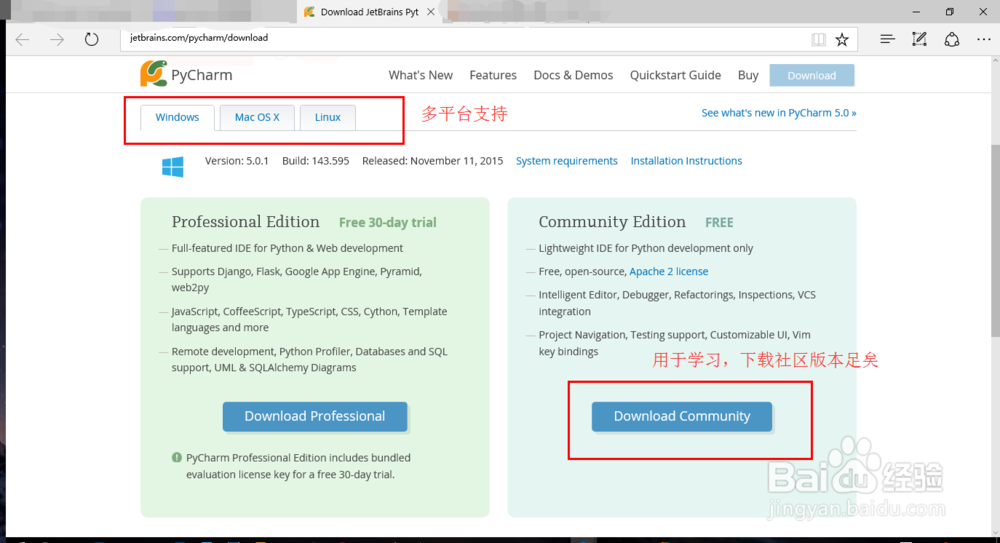Refresh the page with reload icon

[92, 40]
